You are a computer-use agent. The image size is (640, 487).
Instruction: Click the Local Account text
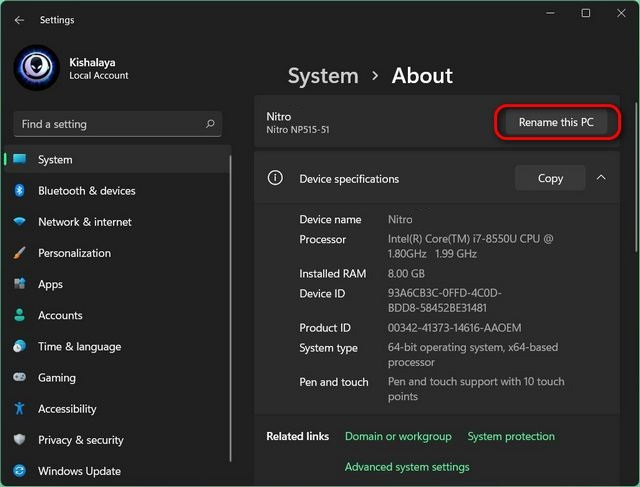[98, 76]
